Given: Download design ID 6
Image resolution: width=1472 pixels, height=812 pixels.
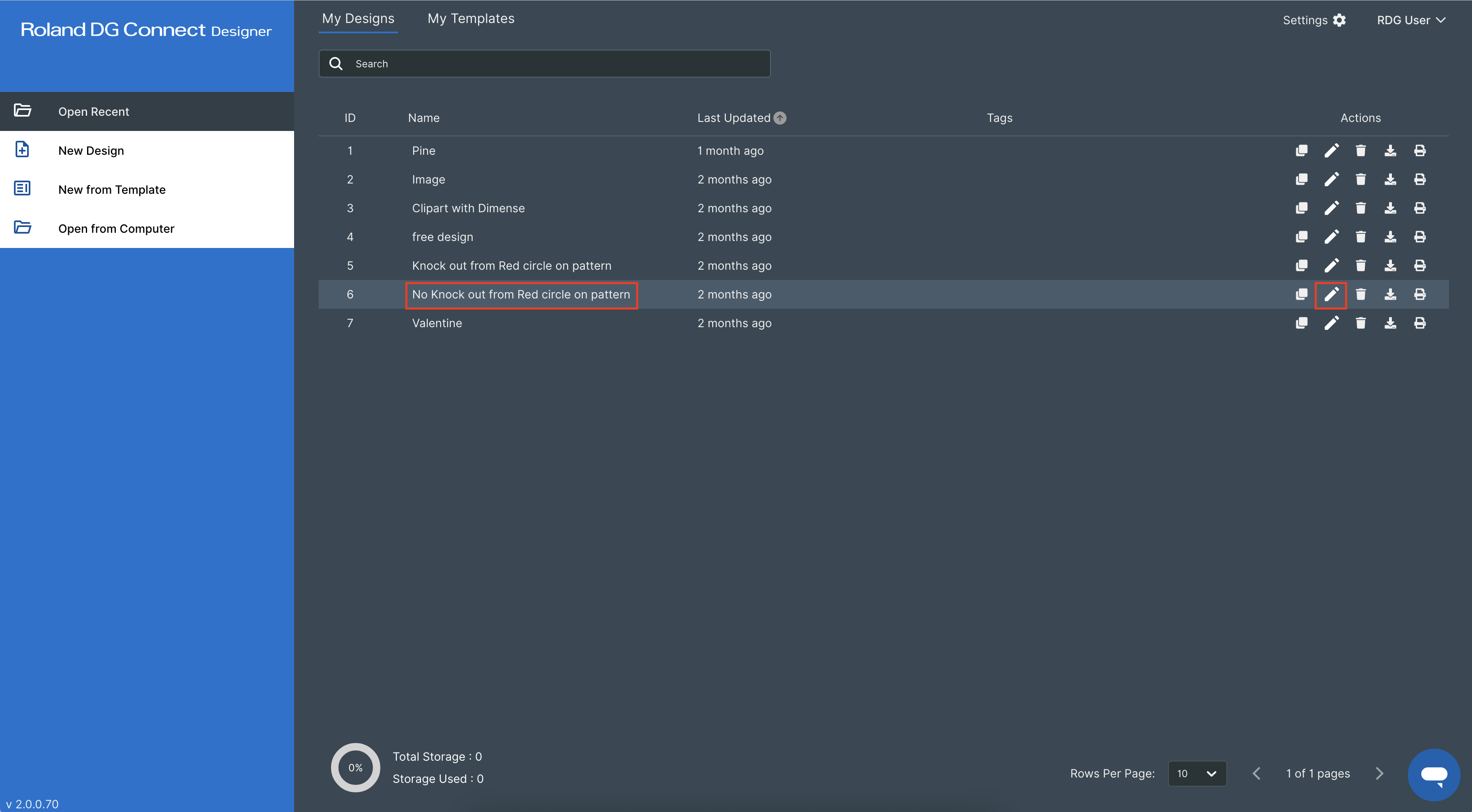Looking at the screenshot, I should pos(1390,294).
